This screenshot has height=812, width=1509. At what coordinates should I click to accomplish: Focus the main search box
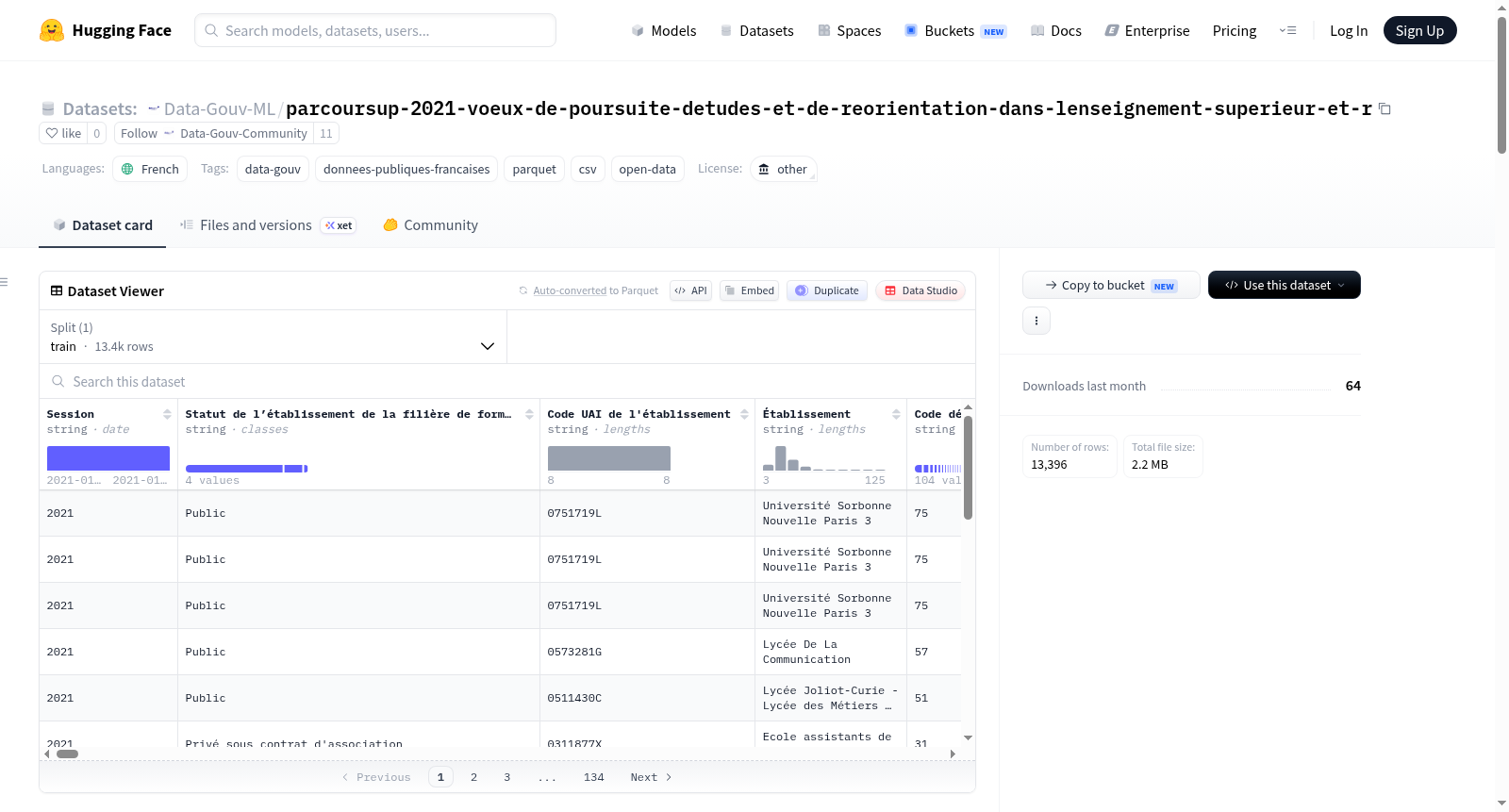coord(375,30)
